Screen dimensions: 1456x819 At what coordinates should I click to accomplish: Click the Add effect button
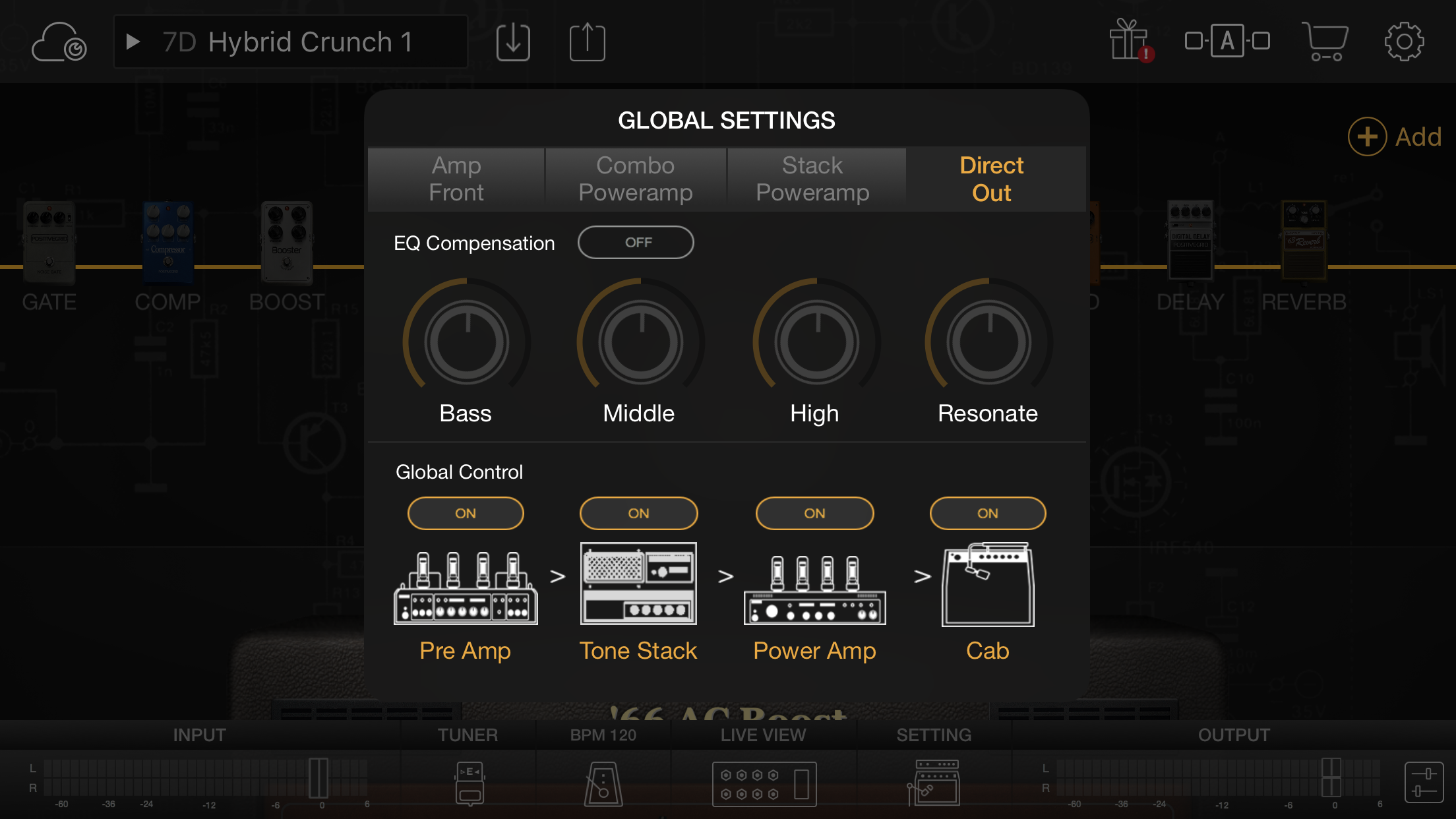click(1395, 136)
